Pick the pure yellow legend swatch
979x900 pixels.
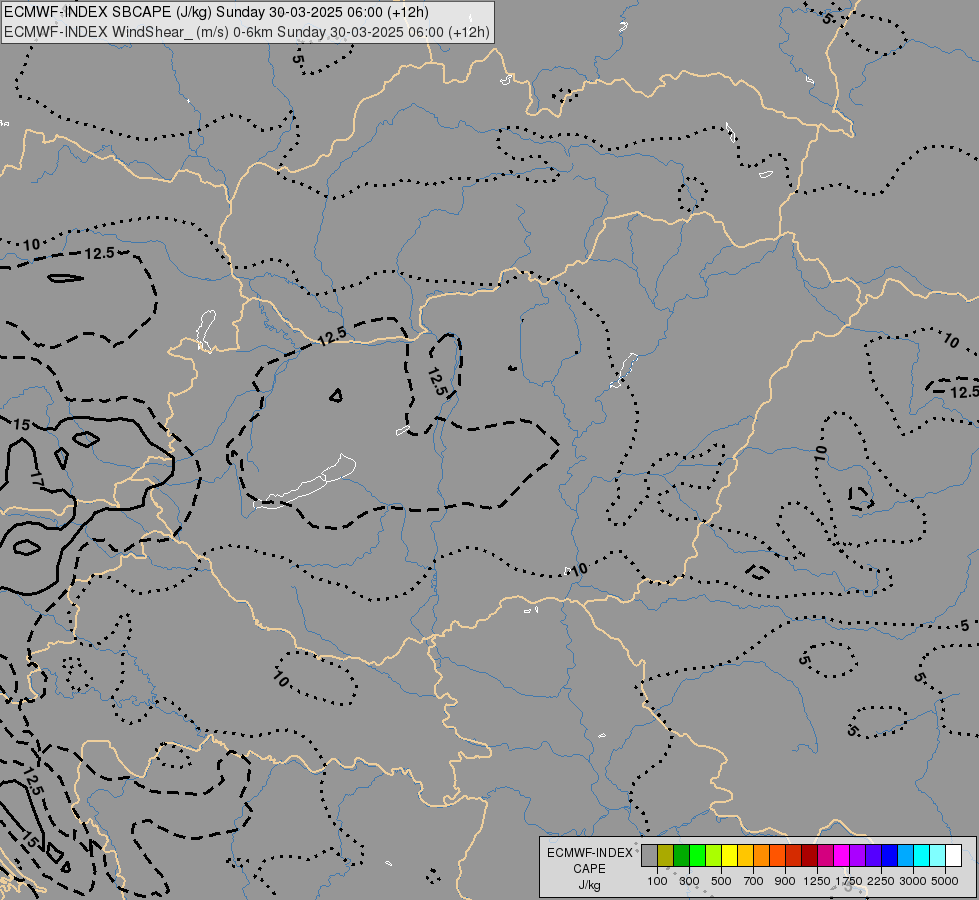[x=729, y=856]
